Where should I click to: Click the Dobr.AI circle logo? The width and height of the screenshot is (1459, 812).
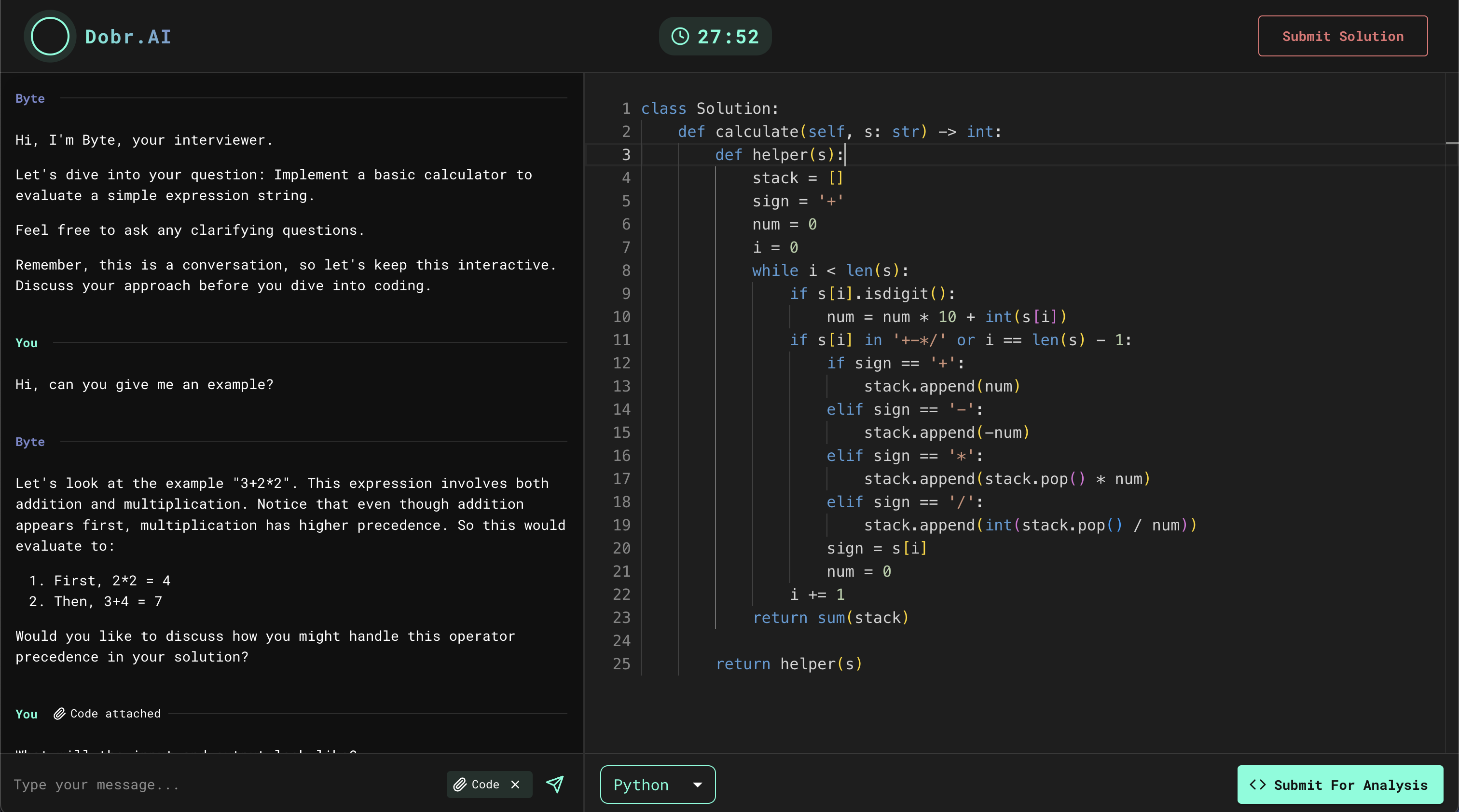tap(50, 36)
